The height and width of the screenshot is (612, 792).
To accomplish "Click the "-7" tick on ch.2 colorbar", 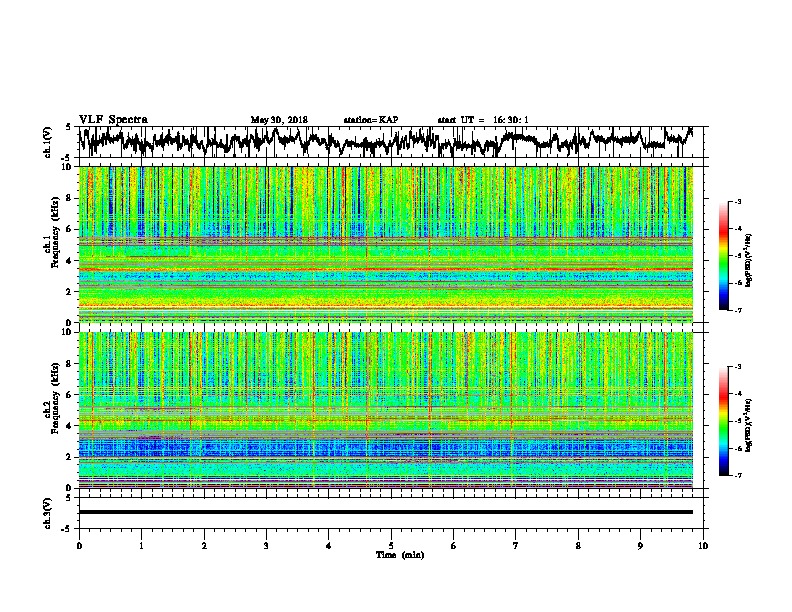I will point(737,475).
